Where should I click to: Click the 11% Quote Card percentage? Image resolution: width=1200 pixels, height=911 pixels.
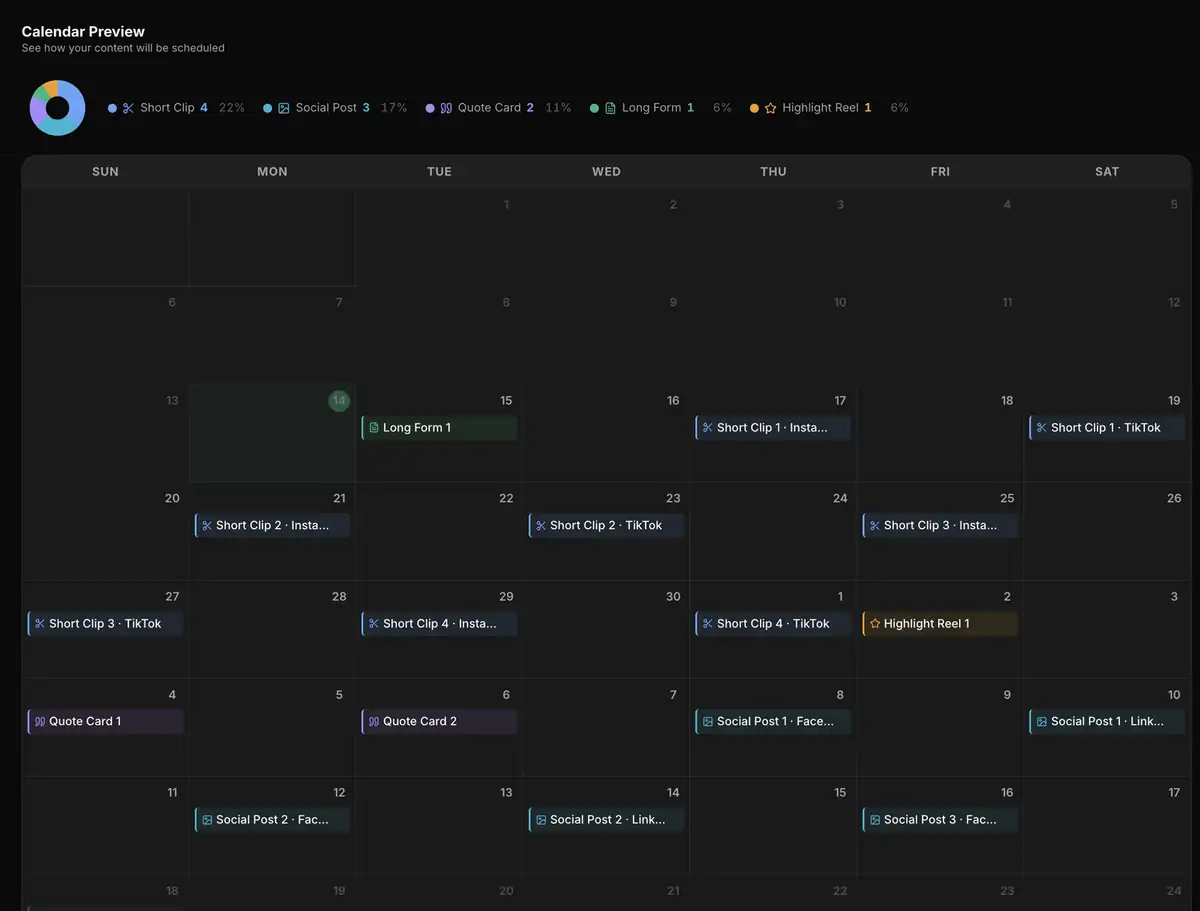(x=558, y=108)
